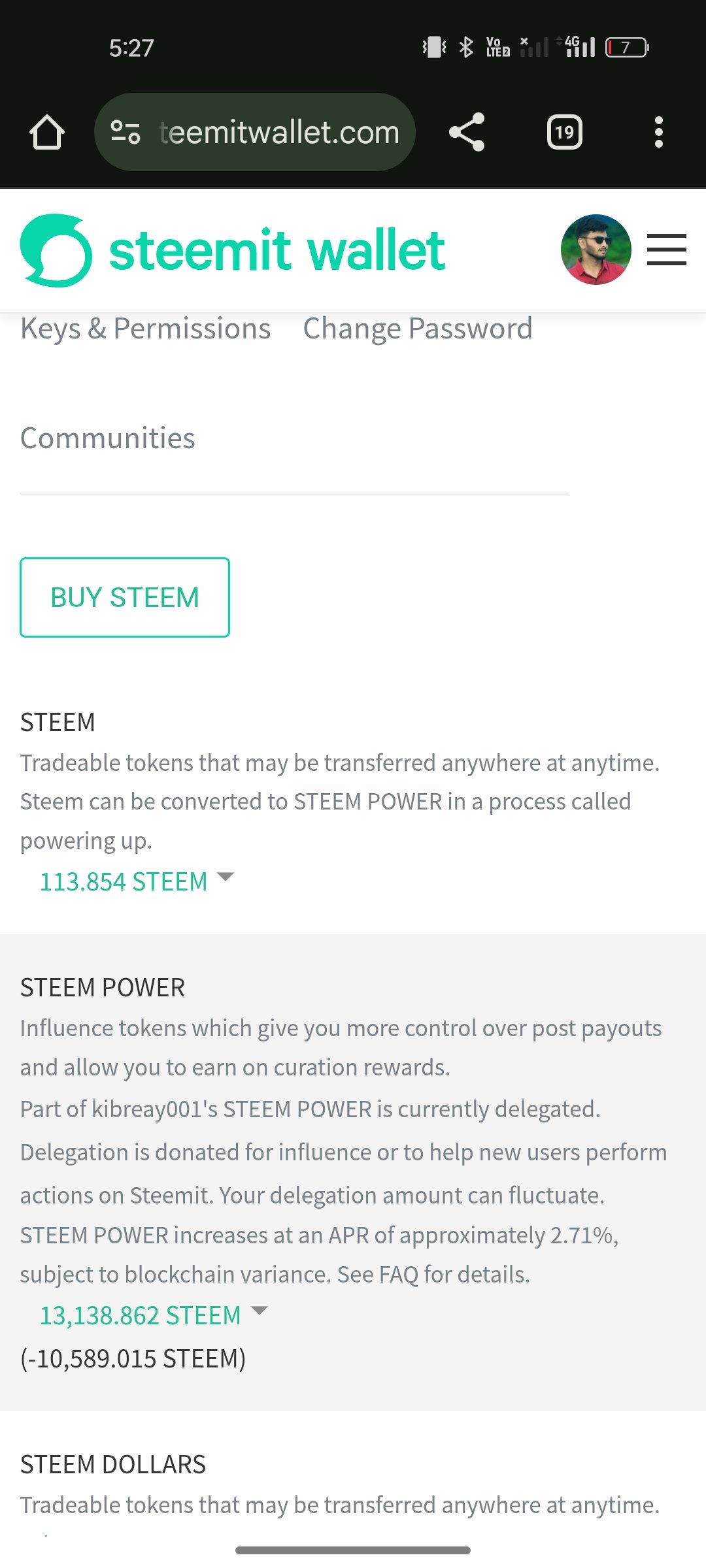Tap the bottom navigation gesture handle
This screenshot has width=706, height=1568.
tap(353, 1550)
